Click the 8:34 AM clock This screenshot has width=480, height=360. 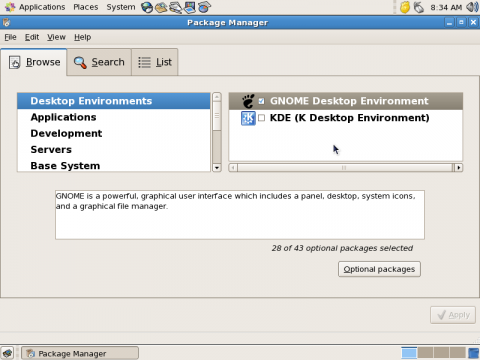pos(446,7)
